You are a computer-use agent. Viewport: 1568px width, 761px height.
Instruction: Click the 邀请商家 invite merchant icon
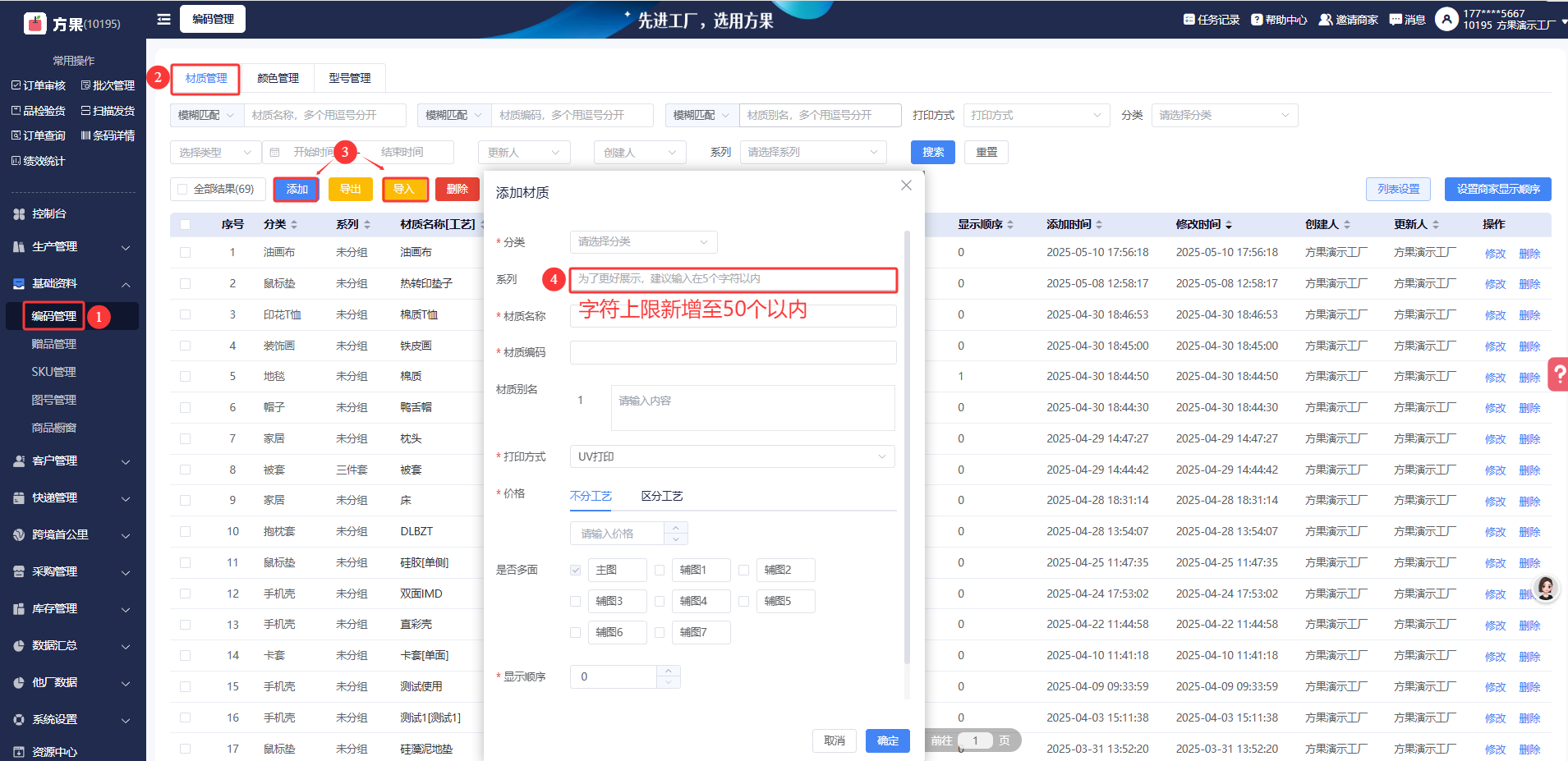tap(1325, 20)
